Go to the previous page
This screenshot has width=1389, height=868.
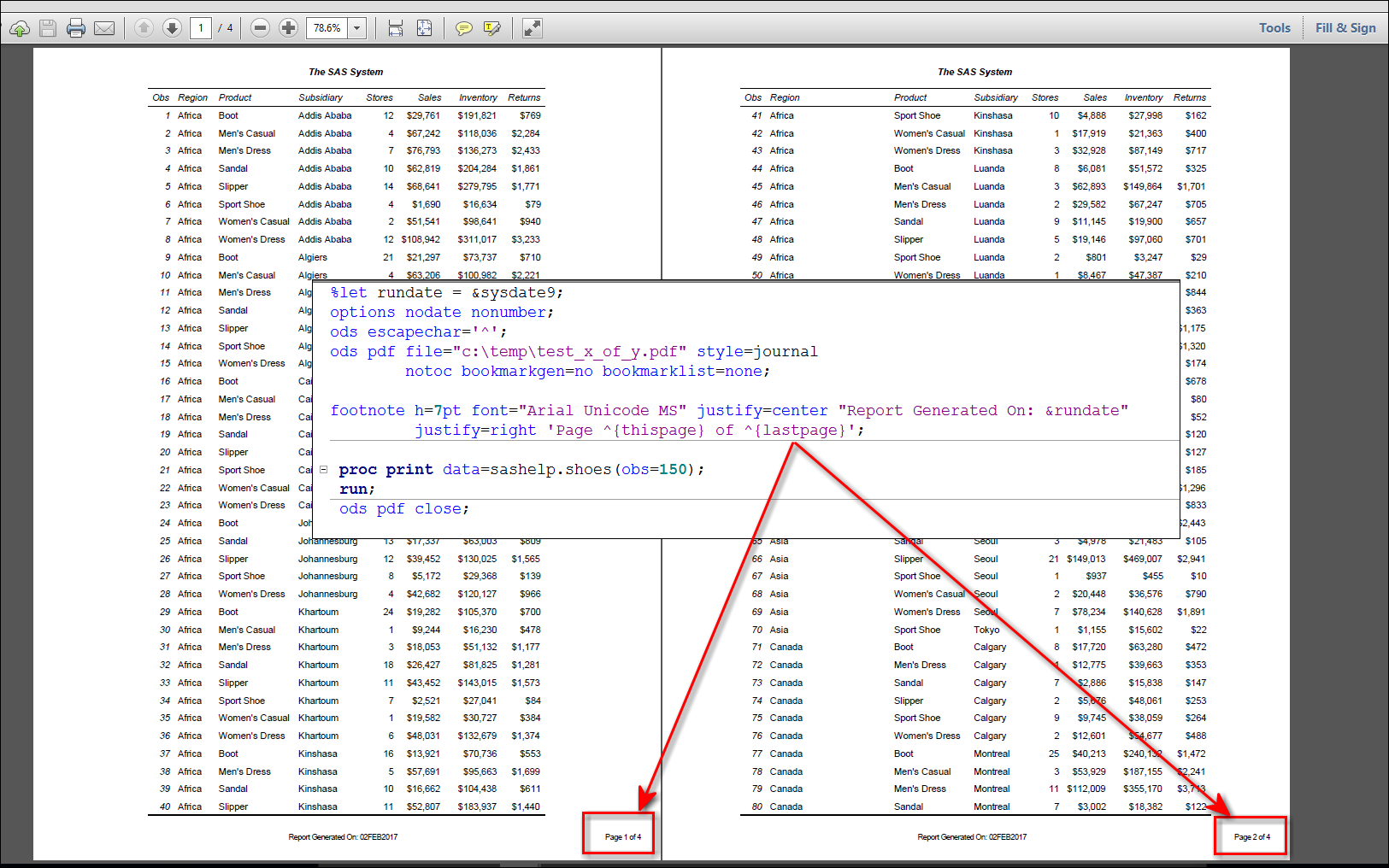tap(144, 27)
